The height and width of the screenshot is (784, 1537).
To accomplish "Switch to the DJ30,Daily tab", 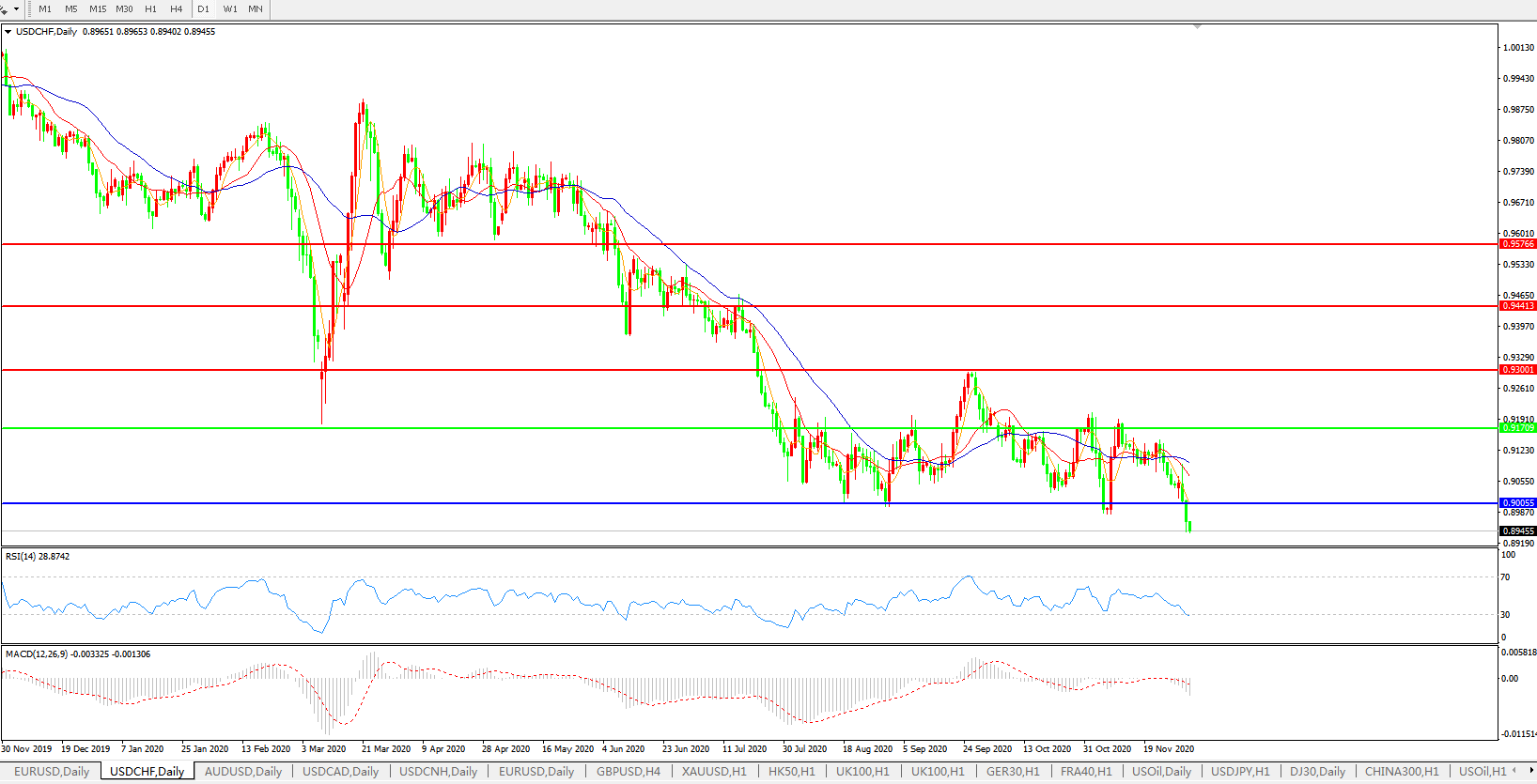I will 1317,772.
